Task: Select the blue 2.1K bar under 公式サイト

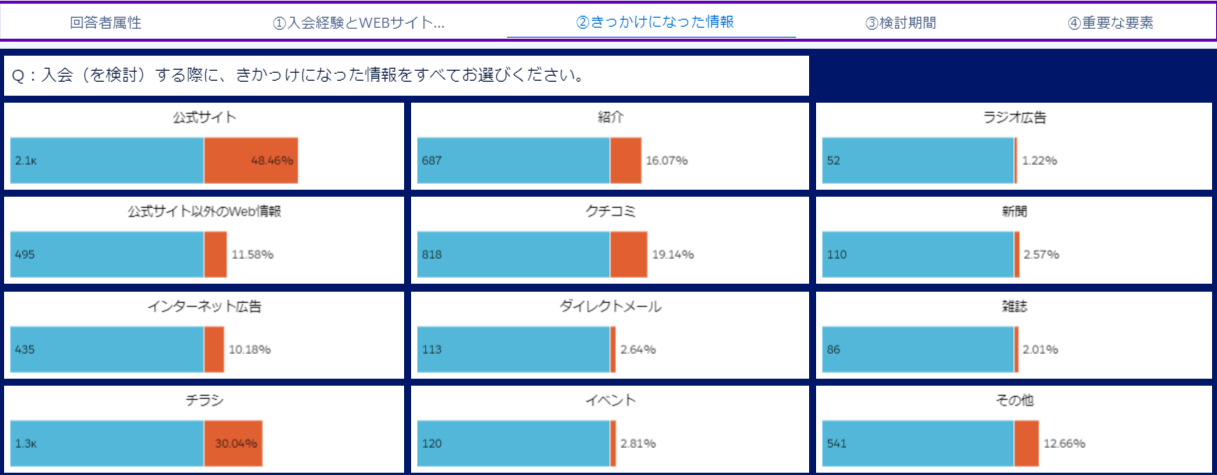Action: click(107, 160)
